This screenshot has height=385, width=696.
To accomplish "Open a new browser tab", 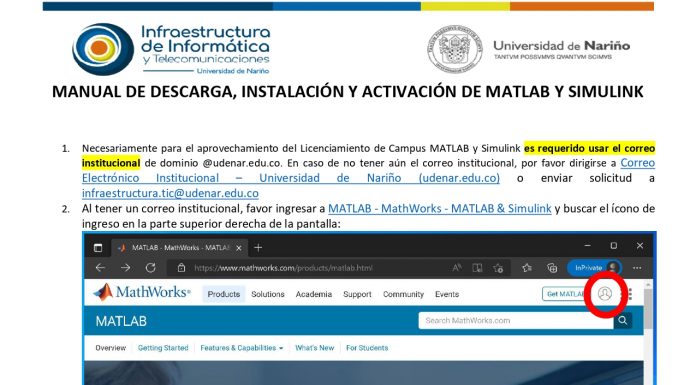I will (x=258, y=248).
